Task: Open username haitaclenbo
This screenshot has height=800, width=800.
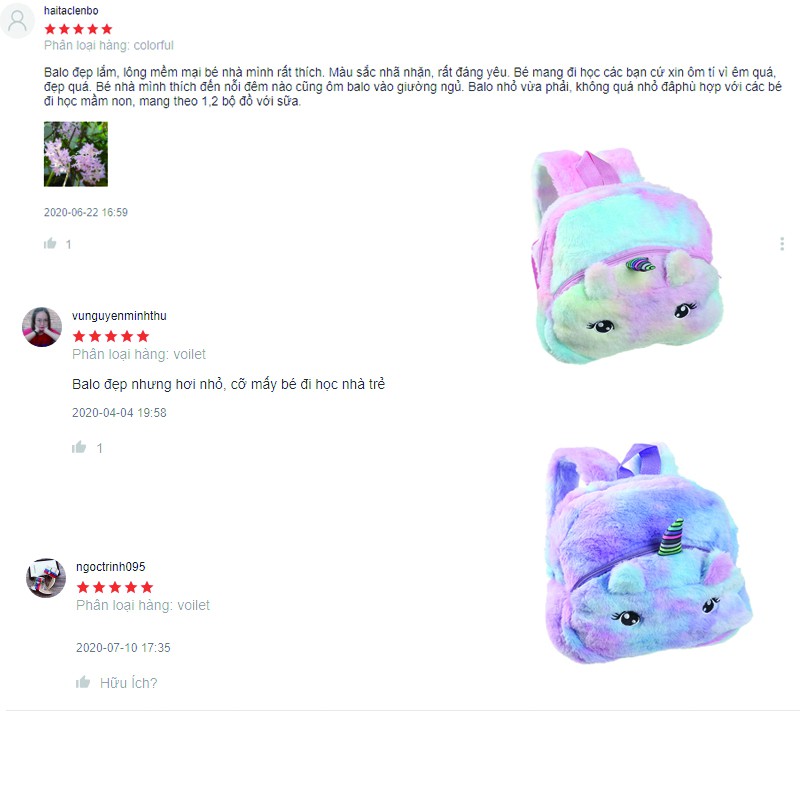Action: 71,11
